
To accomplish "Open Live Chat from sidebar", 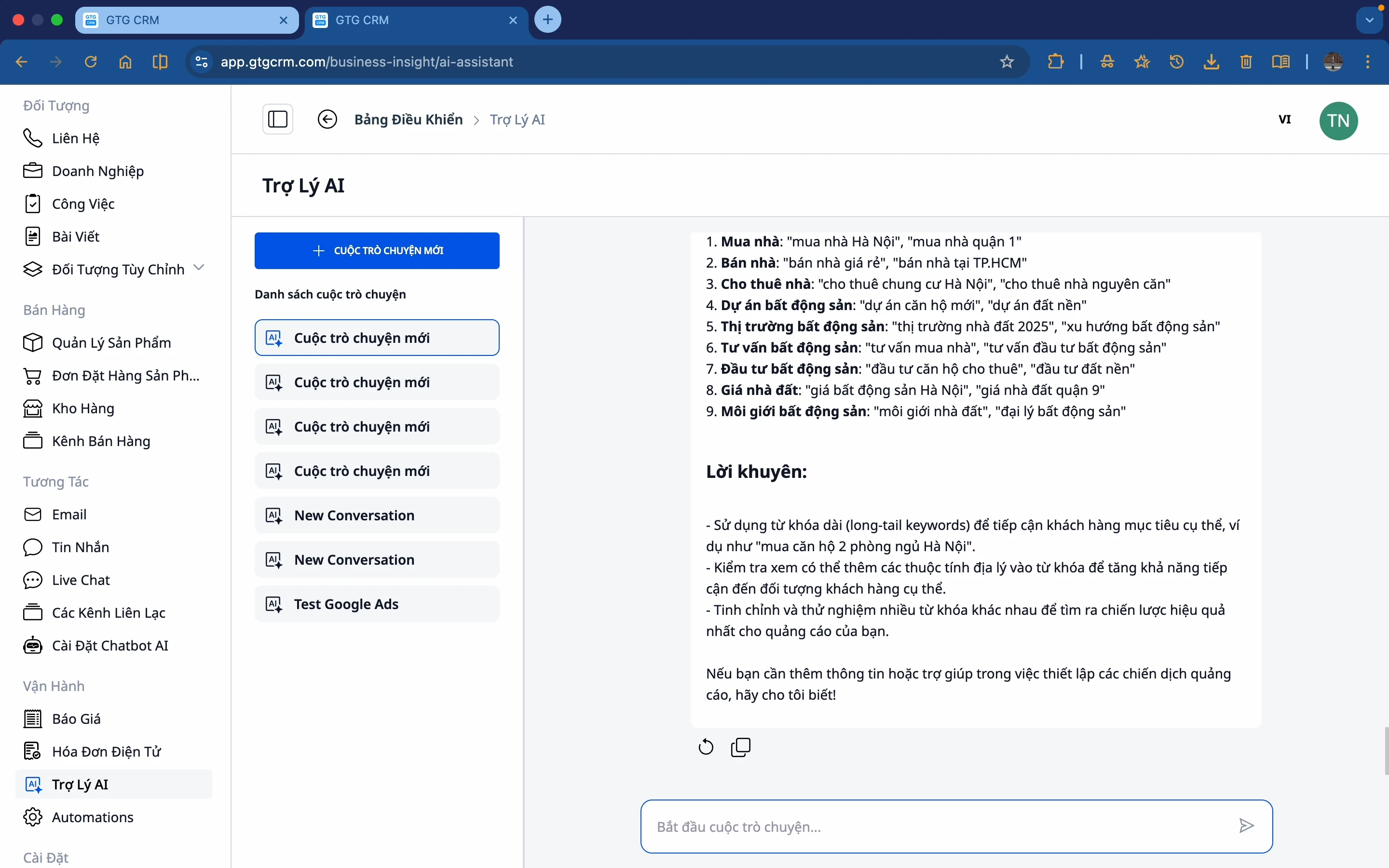I will click(x=81, y=580).
